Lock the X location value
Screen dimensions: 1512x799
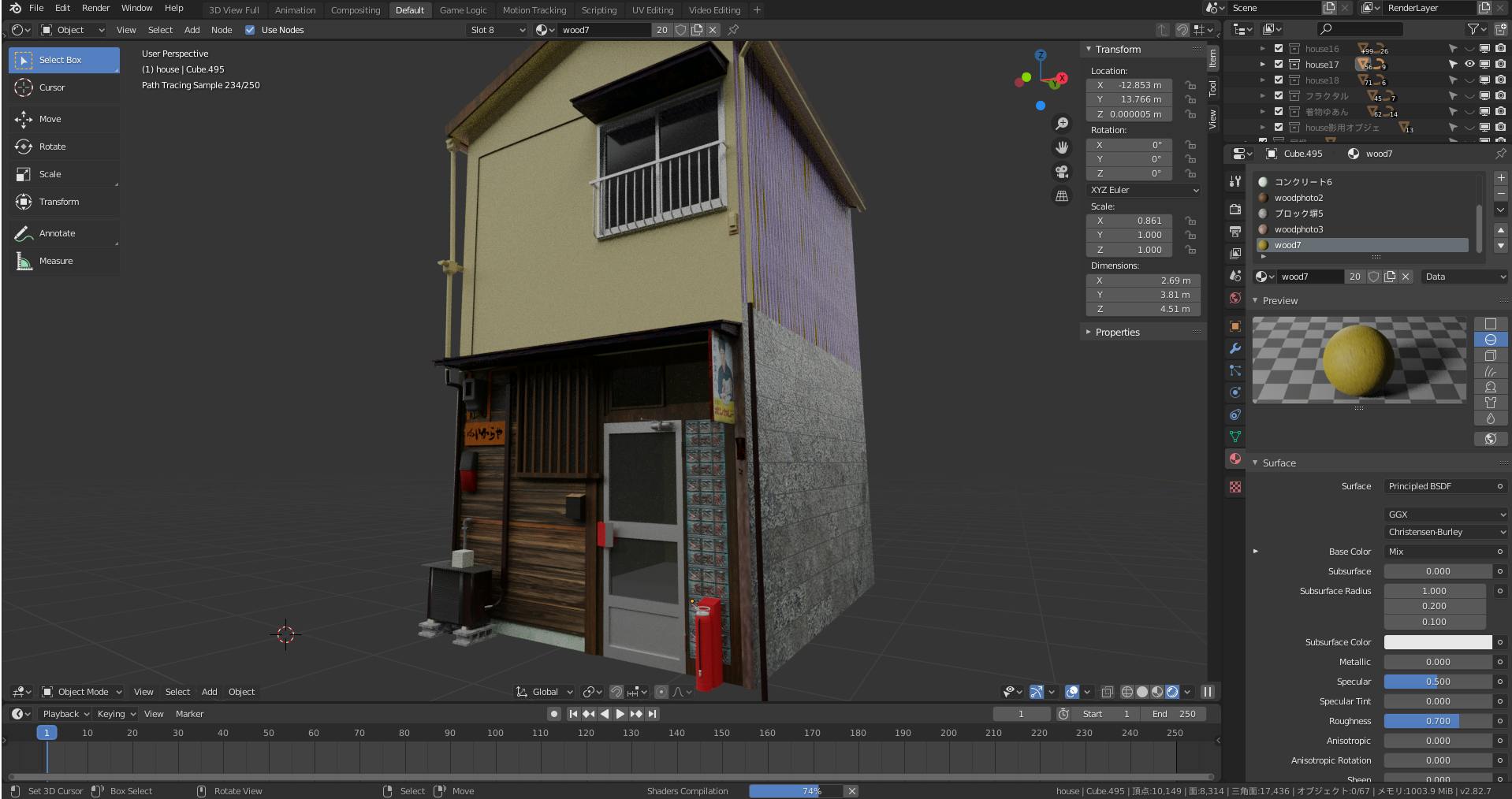click(x=1190, y=85)
